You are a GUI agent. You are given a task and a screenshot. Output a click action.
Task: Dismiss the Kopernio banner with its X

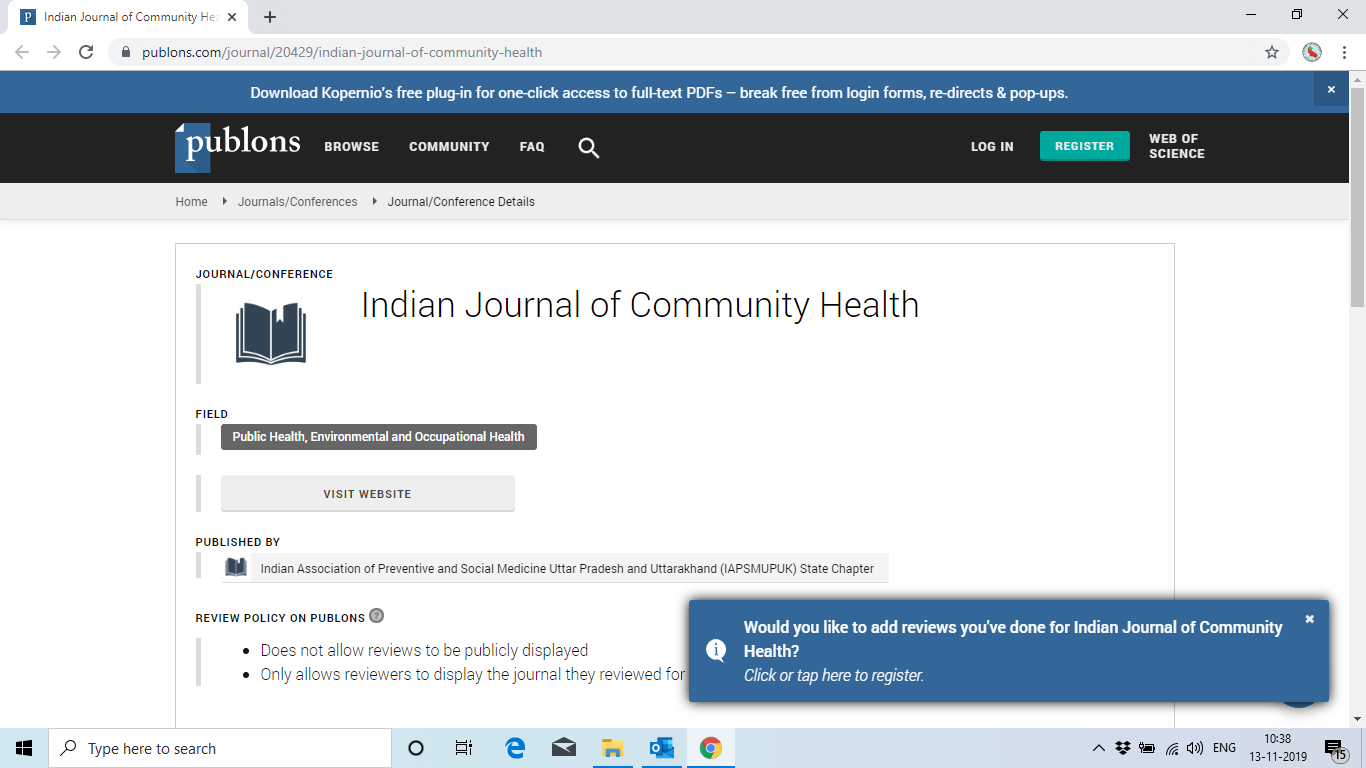point(1331,90)
